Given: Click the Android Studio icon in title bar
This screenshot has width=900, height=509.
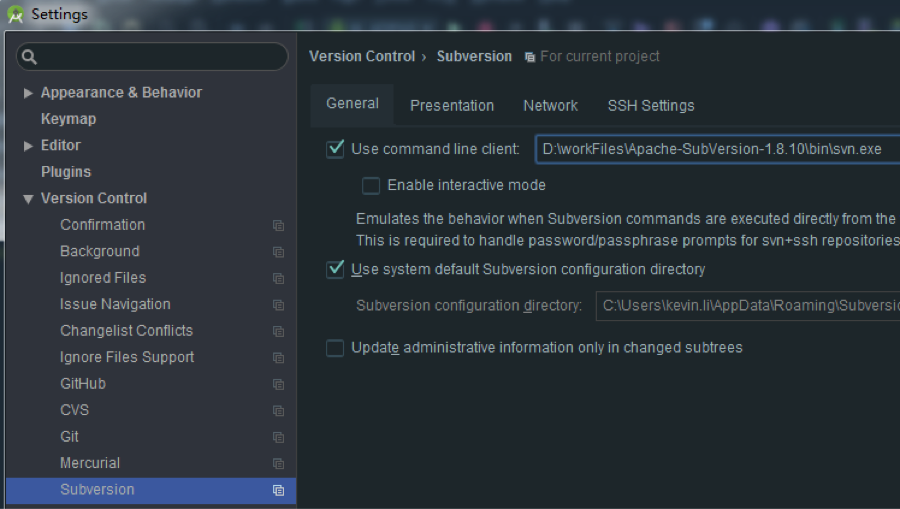Looking at the screenshot, I should tap(15, 15).
